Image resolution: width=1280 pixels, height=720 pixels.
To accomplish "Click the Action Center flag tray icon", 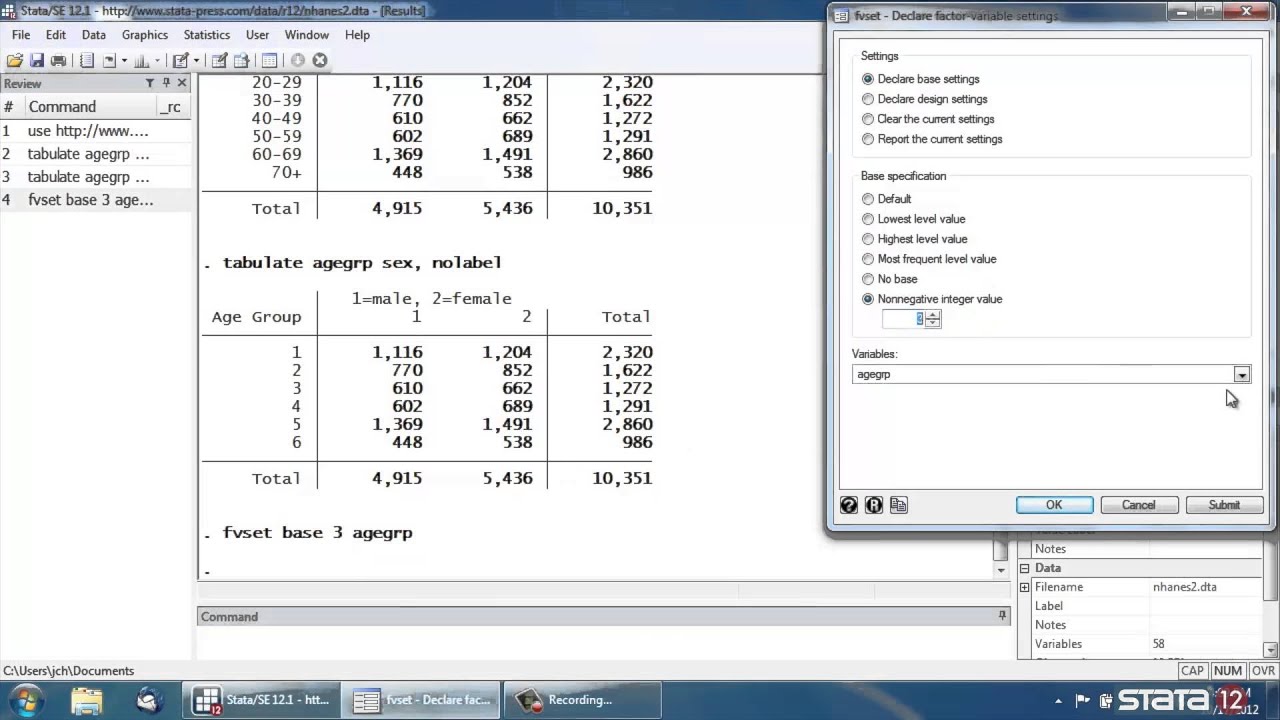I will (x=1081, y=700).
